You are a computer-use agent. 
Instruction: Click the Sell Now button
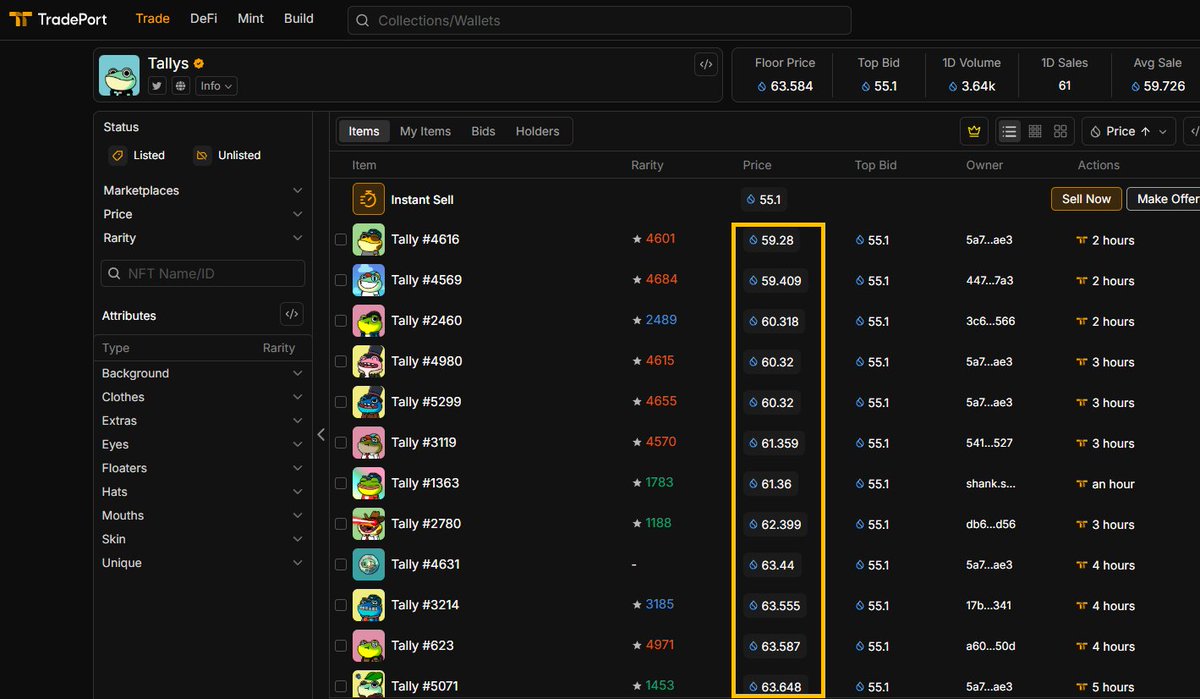[1085, 199]
